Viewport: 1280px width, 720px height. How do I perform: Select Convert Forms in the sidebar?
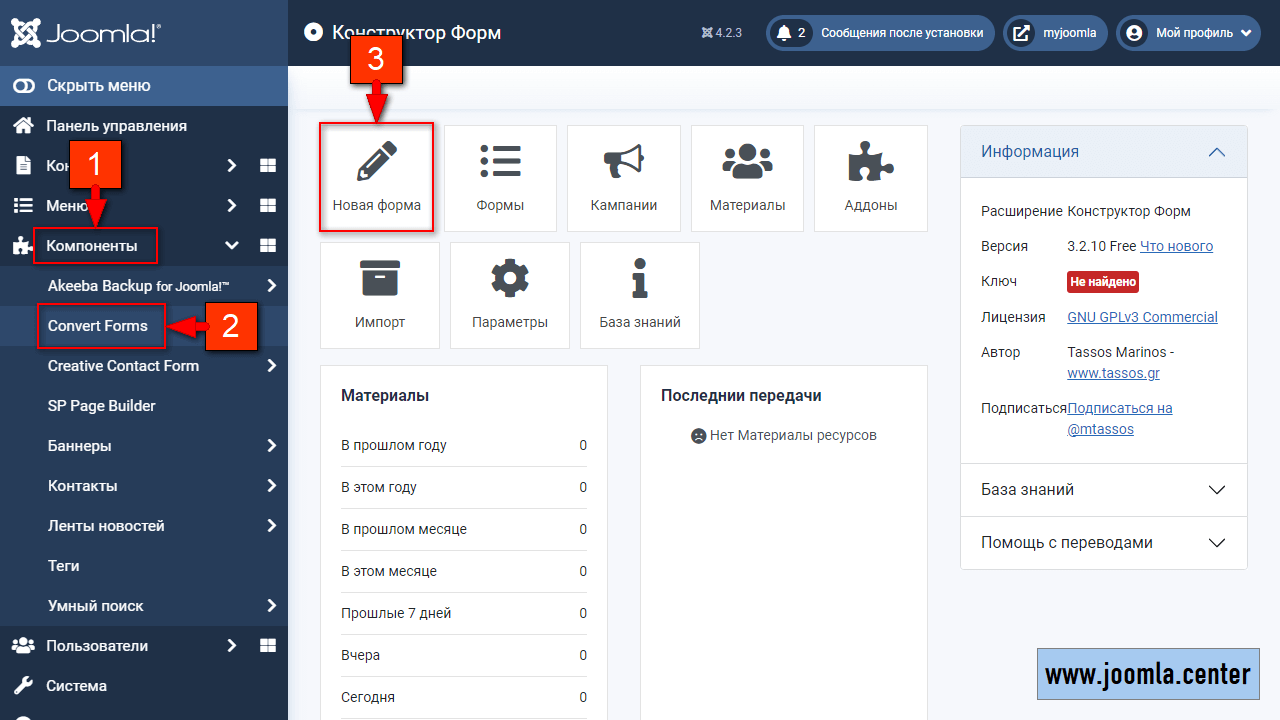click(x=98, y=326)
